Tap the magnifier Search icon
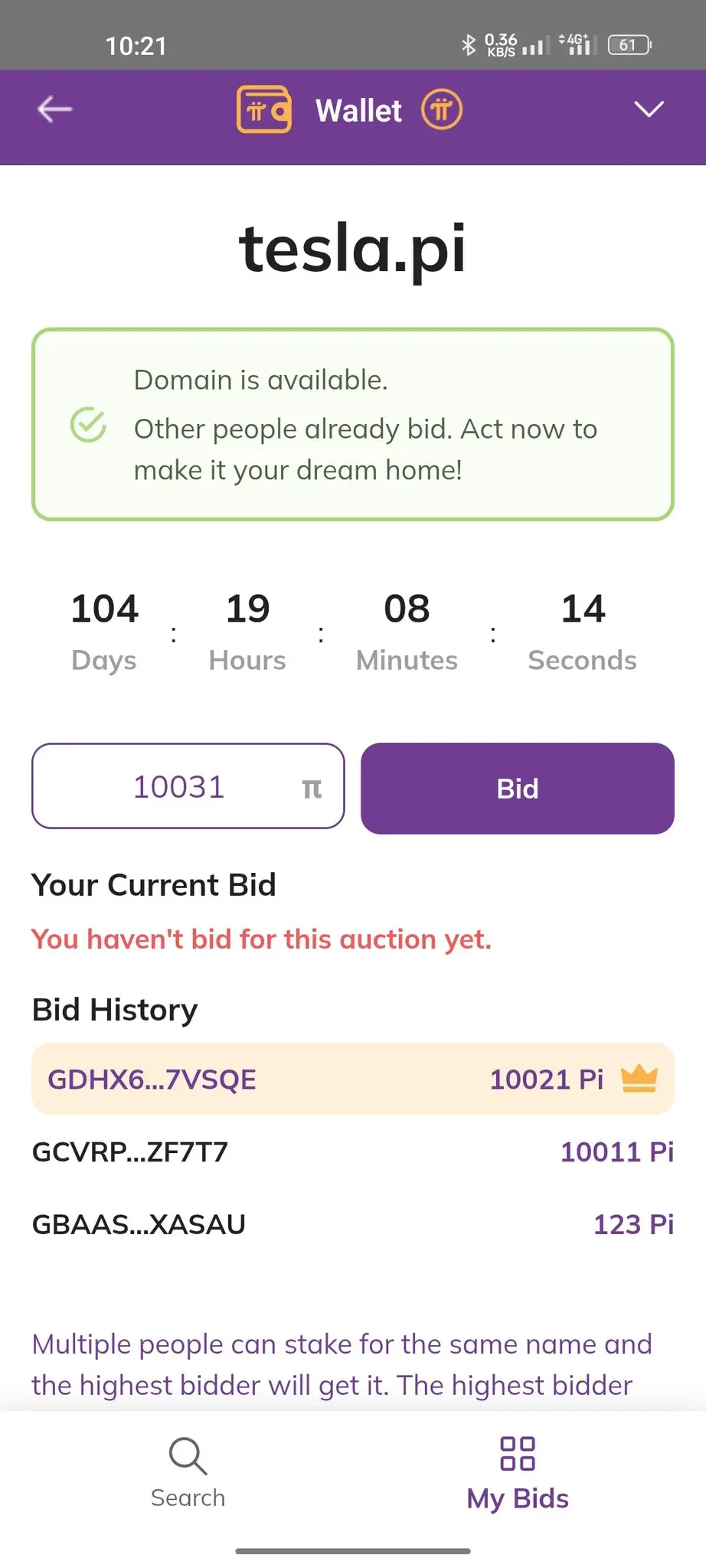The height and width of the screenshot is (1568, 706). pos(188,1455)
